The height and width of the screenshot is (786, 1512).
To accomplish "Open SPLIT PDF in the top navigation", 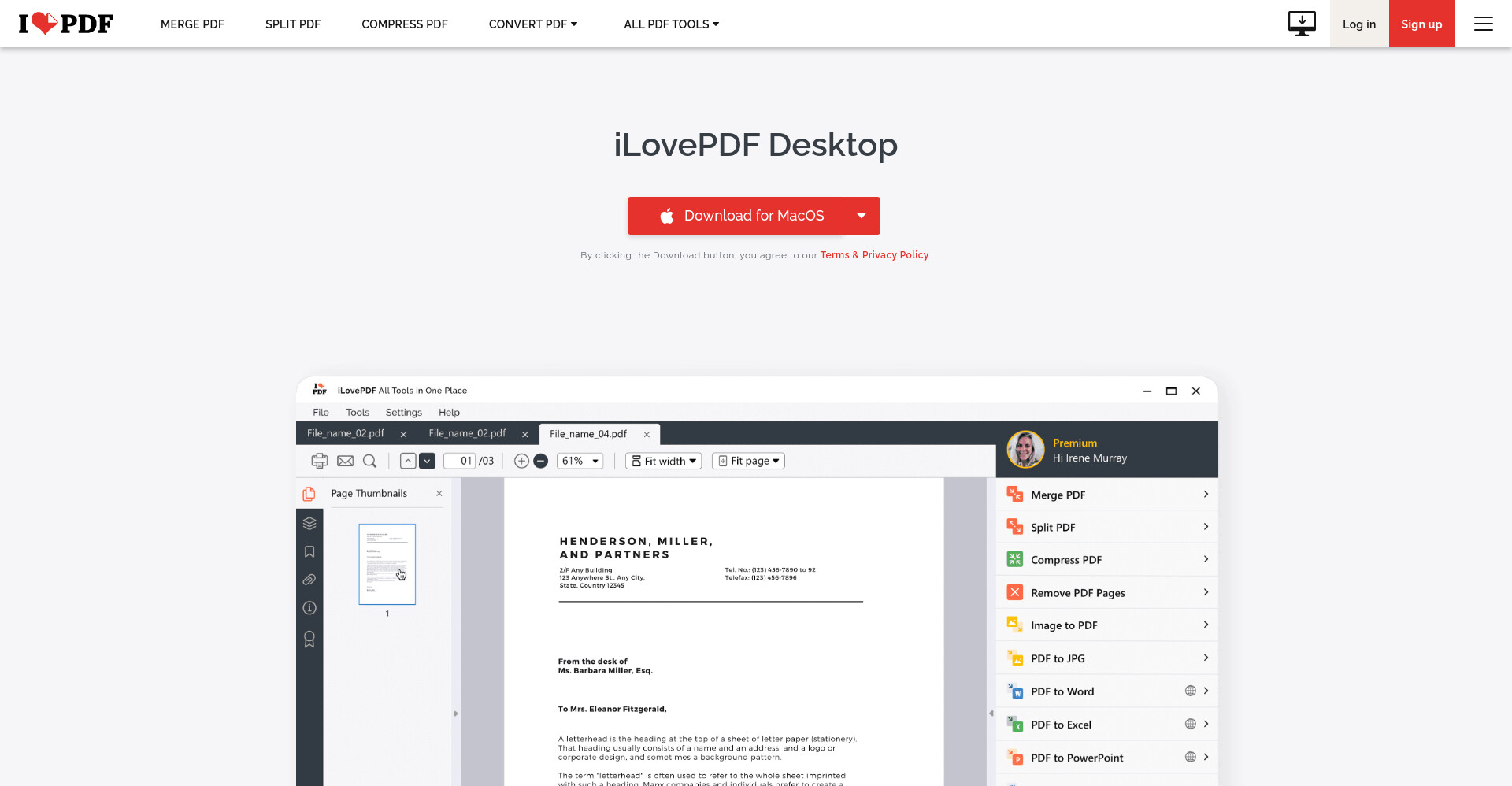I will tap(293, 24).
